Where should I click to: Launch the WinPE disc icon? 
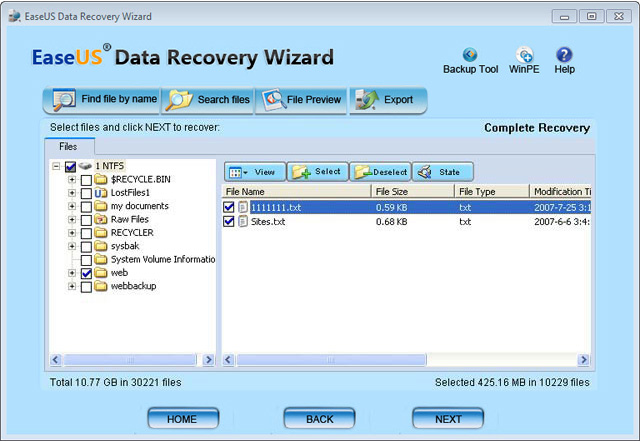[x=524, y=54]
